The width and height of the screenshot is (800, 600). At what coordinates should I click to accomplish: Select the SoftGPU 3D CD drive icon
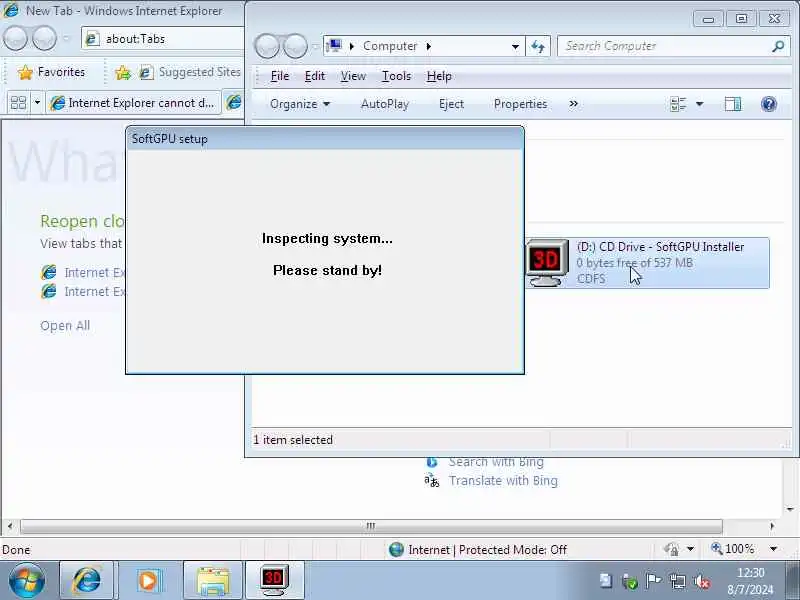point(546,263)
